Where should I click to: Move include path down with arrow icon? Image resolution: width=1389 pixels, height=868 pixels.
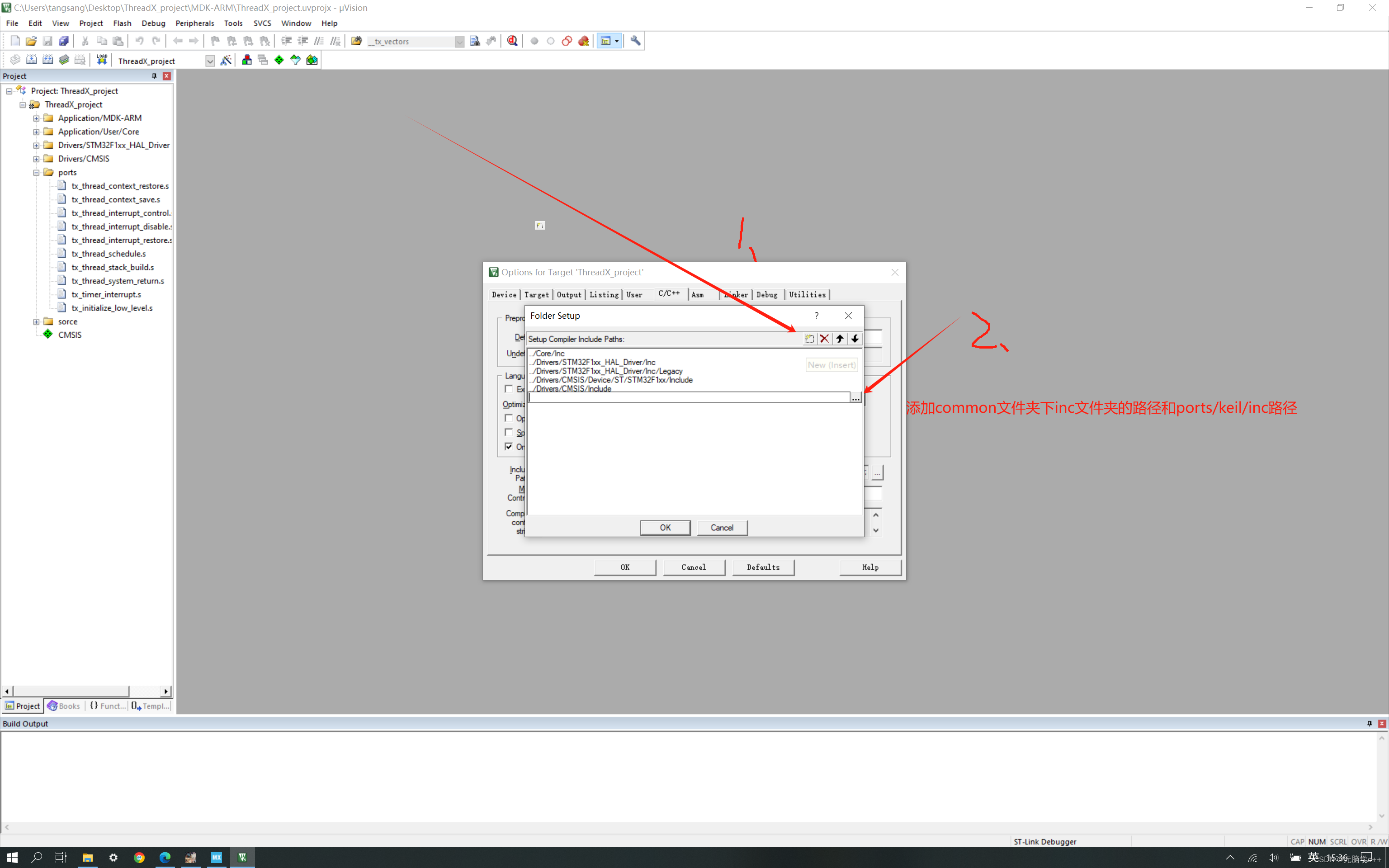coord(855,339)
